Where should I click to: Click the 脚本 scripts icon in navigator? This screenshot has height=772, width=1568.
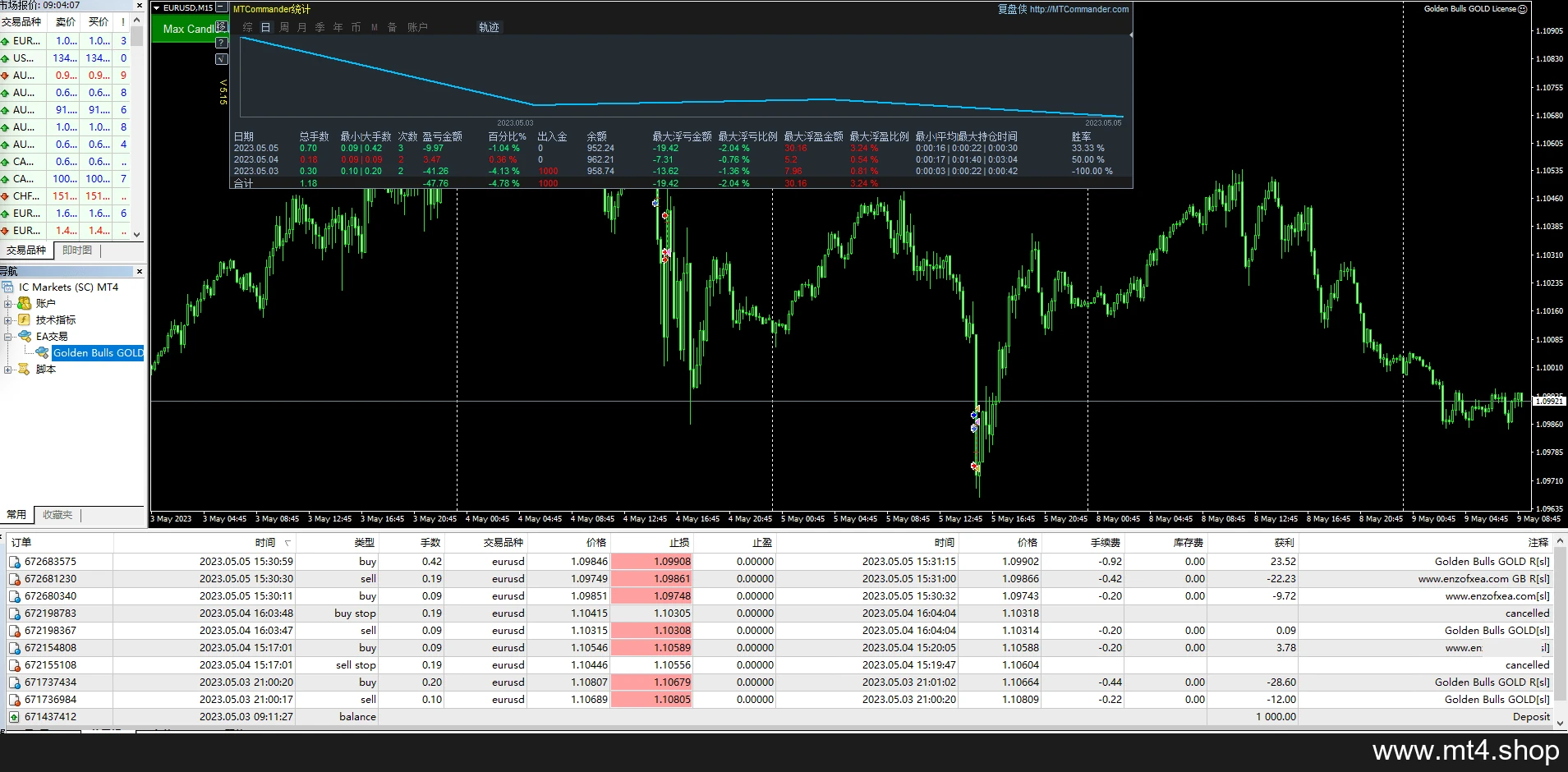tap(25, 370)
